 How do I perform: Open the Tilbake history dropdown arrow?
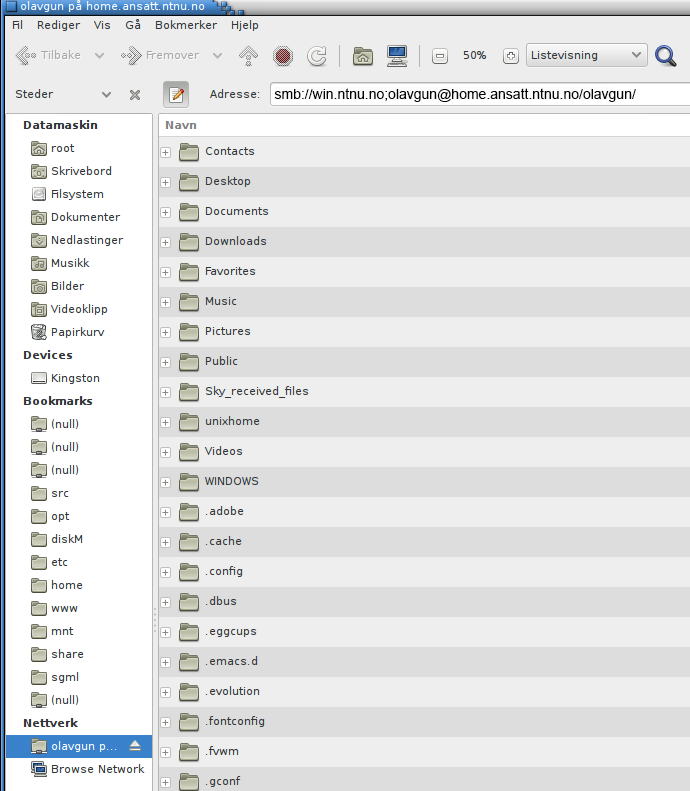[x=99, y=55]
